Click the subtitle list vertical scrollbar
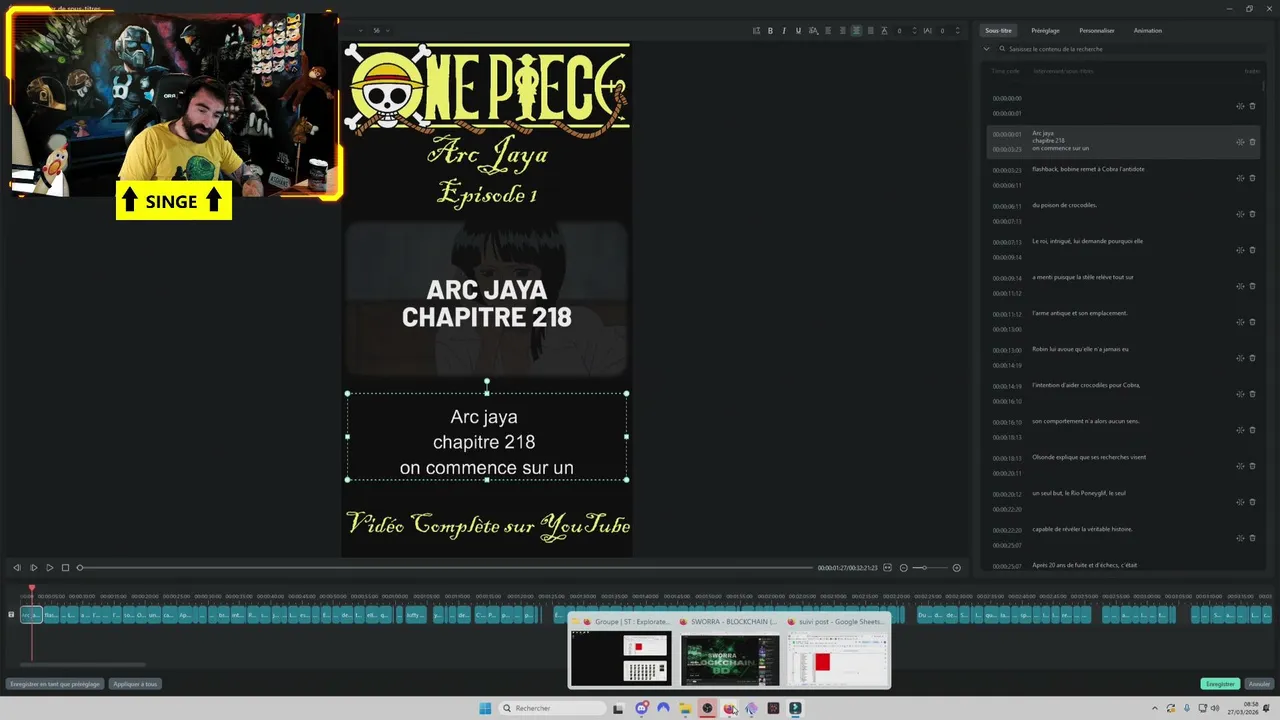 tap(1263, 88)
